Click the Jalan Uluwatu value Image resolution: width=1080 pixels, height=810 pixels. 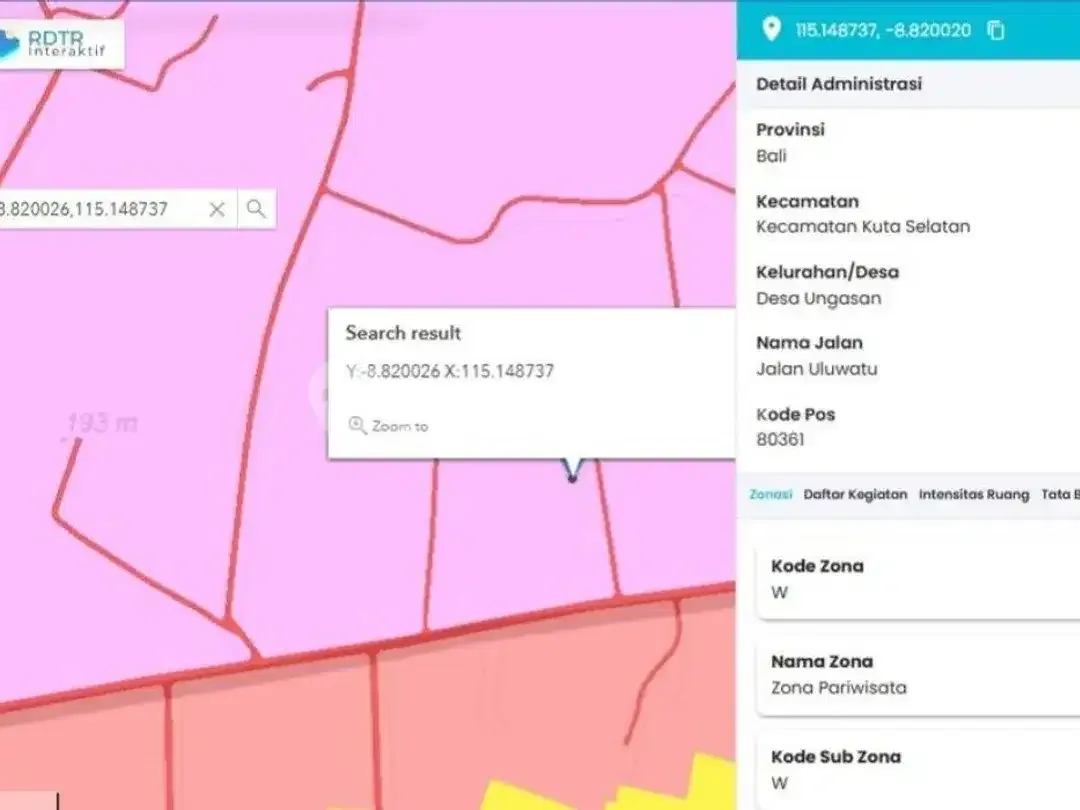[817, 369]
